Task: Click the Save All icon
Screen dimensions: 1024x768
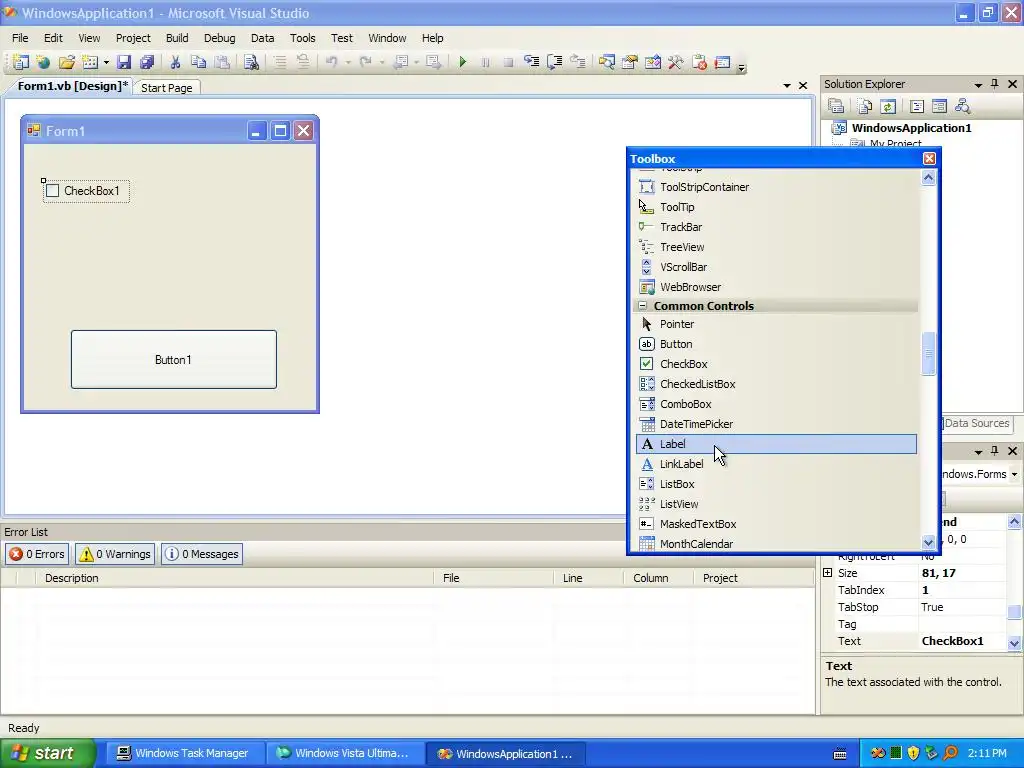Action: click(147, 62)
